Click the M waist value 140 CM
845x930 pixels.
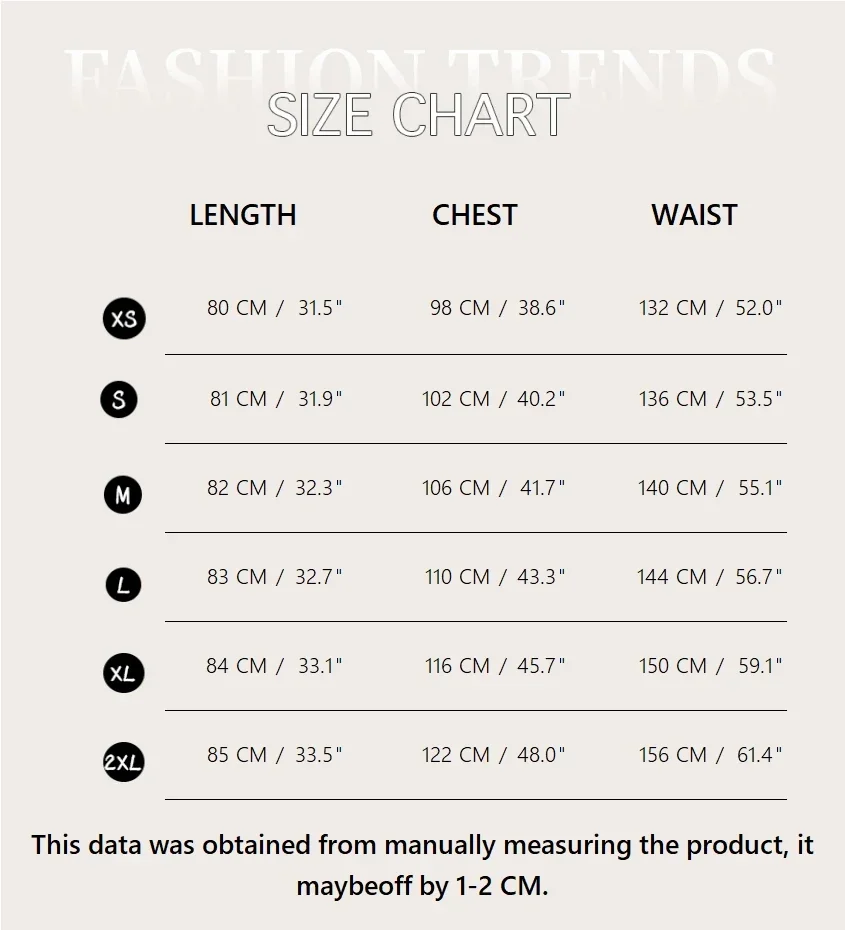(x=672, y=488)
